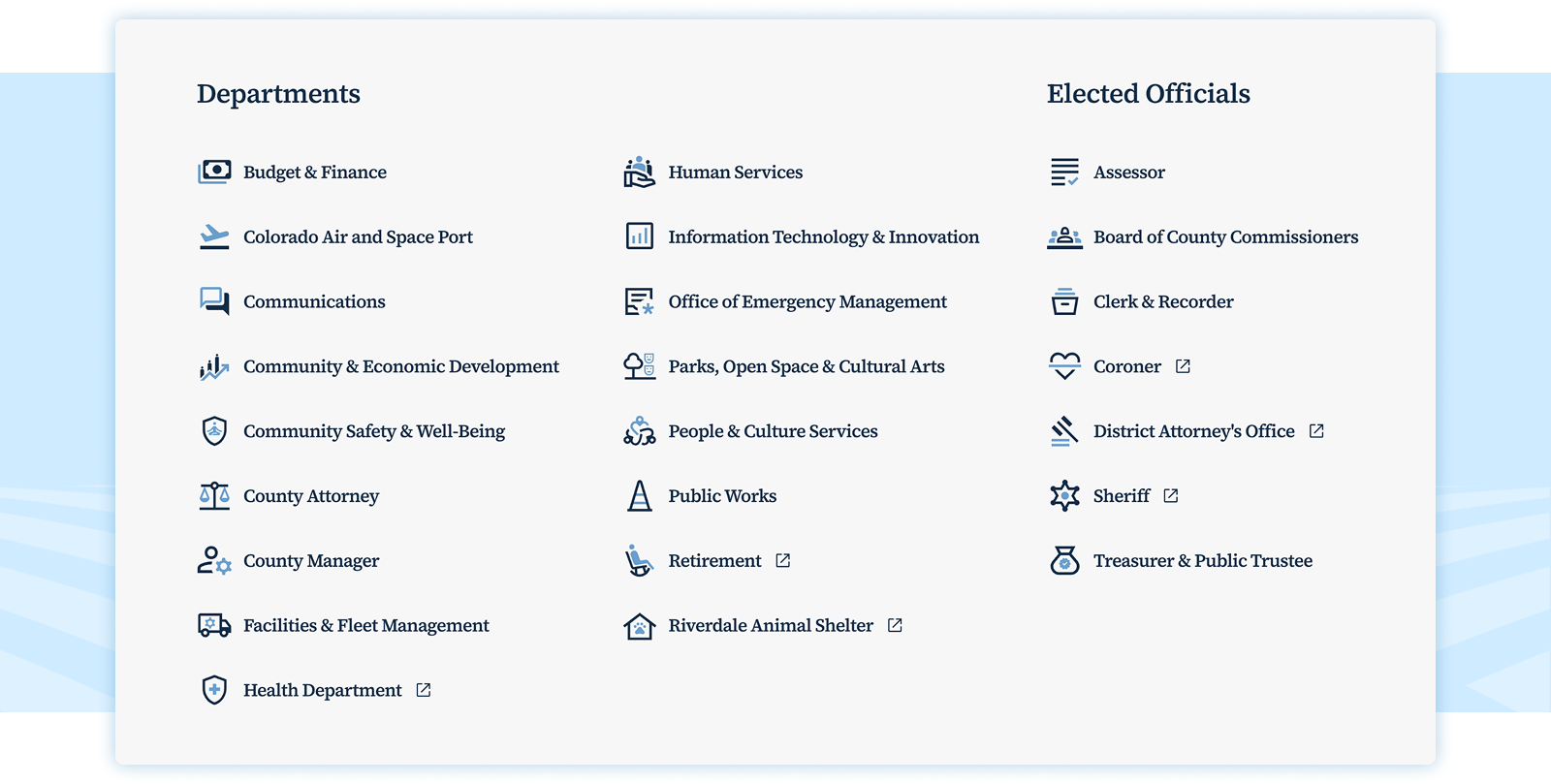The height and width of the screenshot is (784, 1551).
Task: Open the Retirement text link
Action: pyautogui.click(x=715, y=561)
